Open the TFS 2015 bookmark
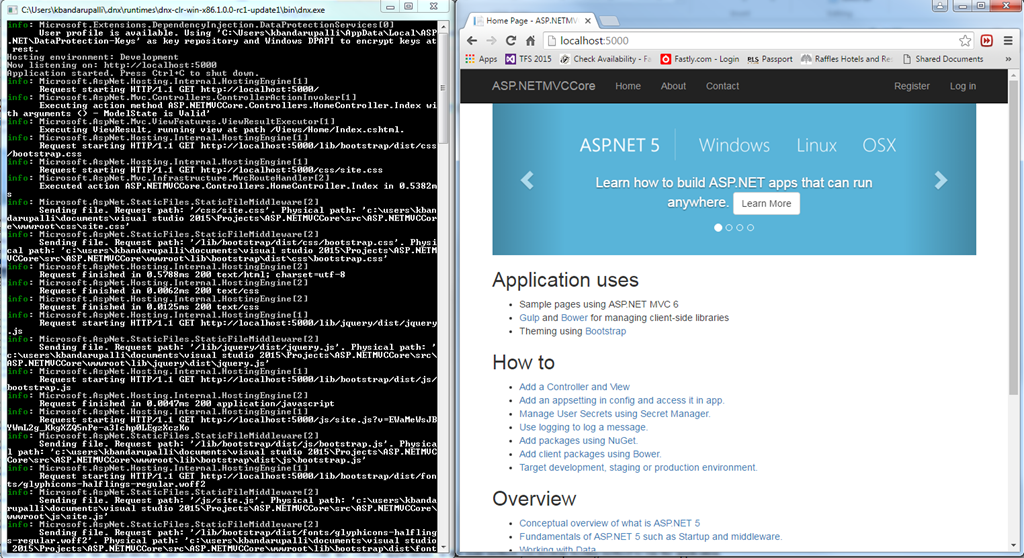Screen dimensions: 1024x558 point(528,59)
